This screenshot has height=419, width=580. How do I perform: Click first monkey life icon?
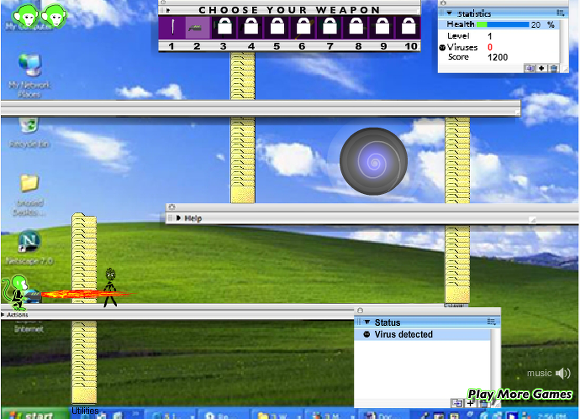[x=25, y=16]
